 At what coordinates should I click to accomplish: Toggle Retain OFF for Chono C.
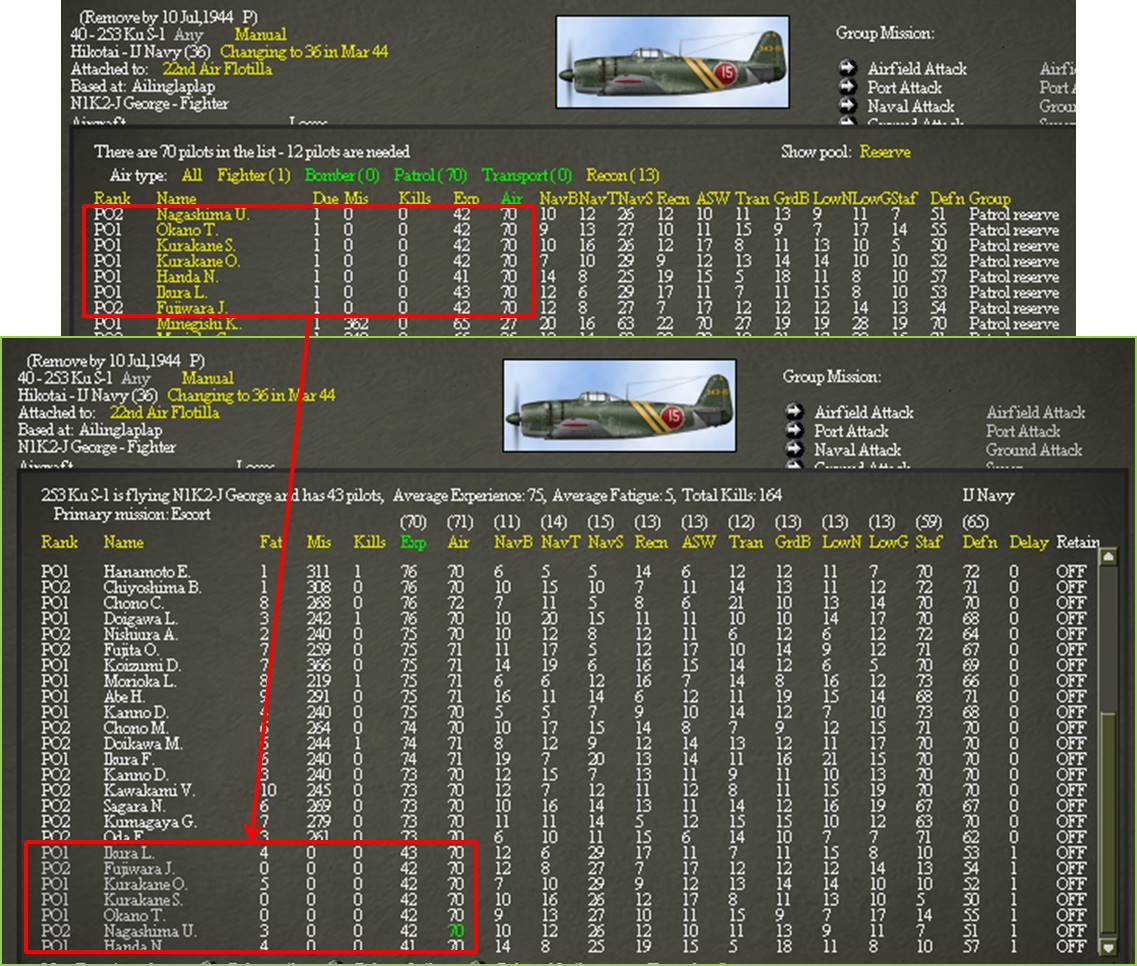[1070, 603]
